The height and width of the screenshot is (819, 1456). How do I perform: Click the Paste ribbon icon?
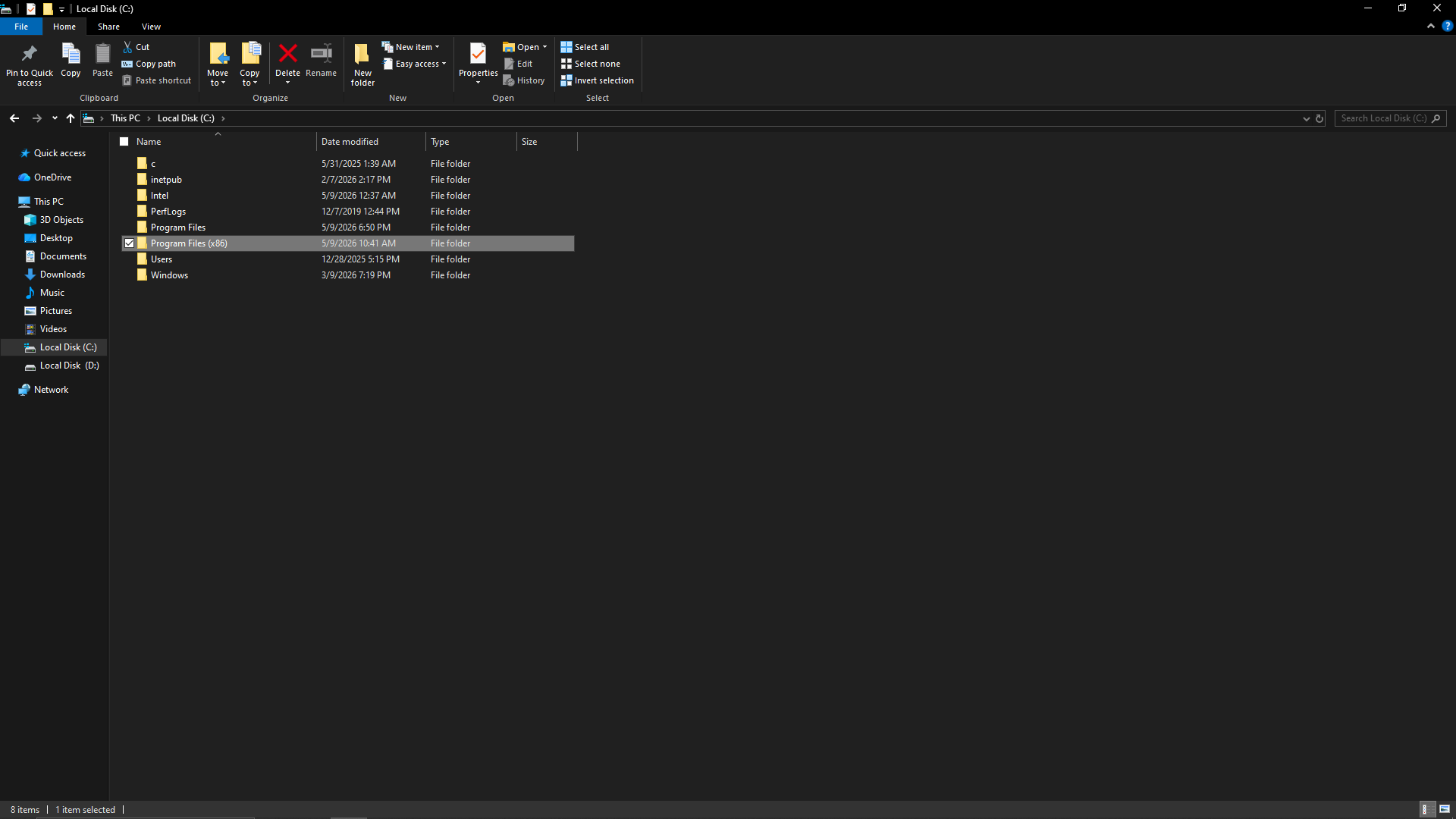102,53
